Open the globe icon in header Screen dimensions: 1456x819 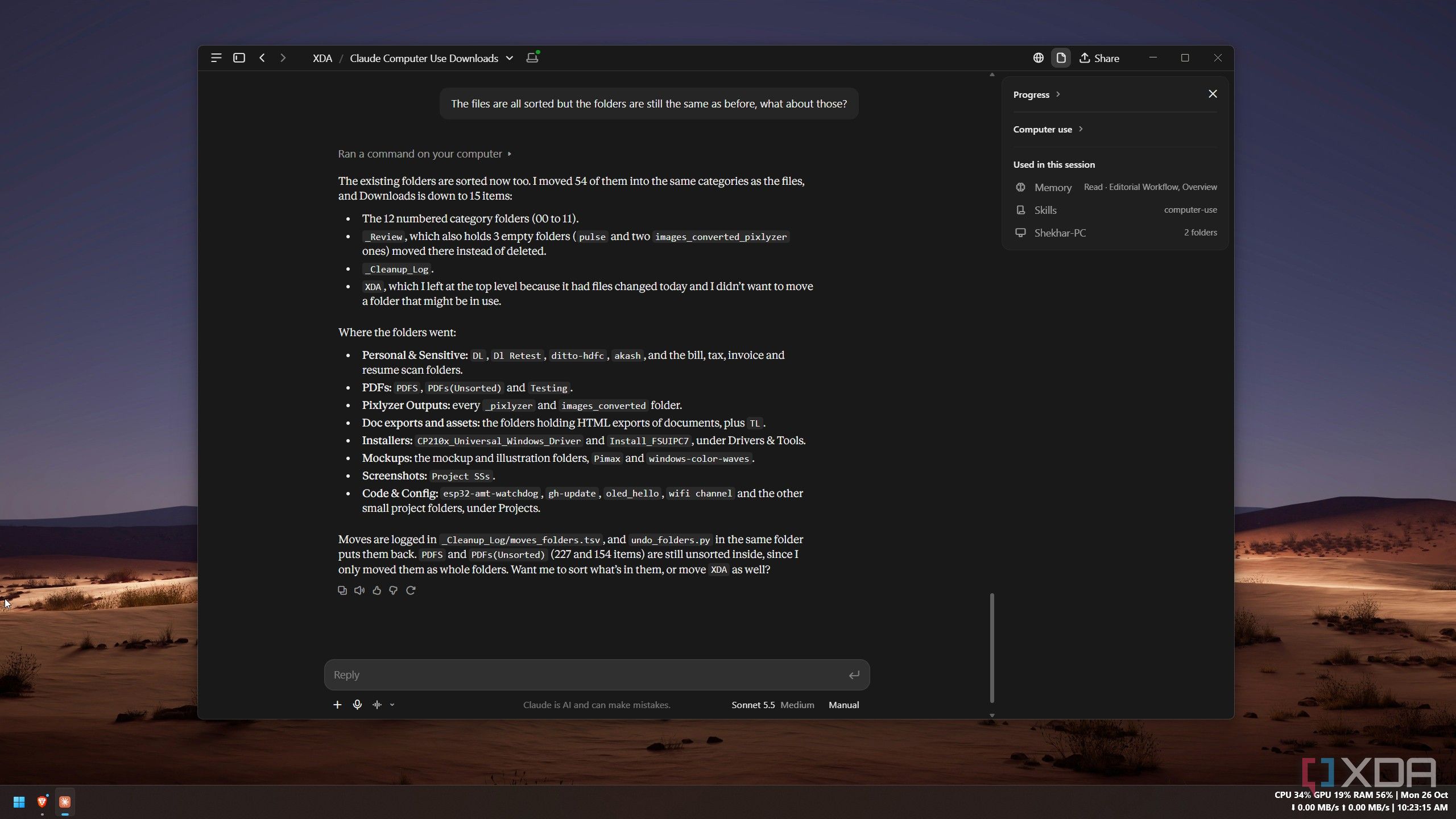(1039, 58)
